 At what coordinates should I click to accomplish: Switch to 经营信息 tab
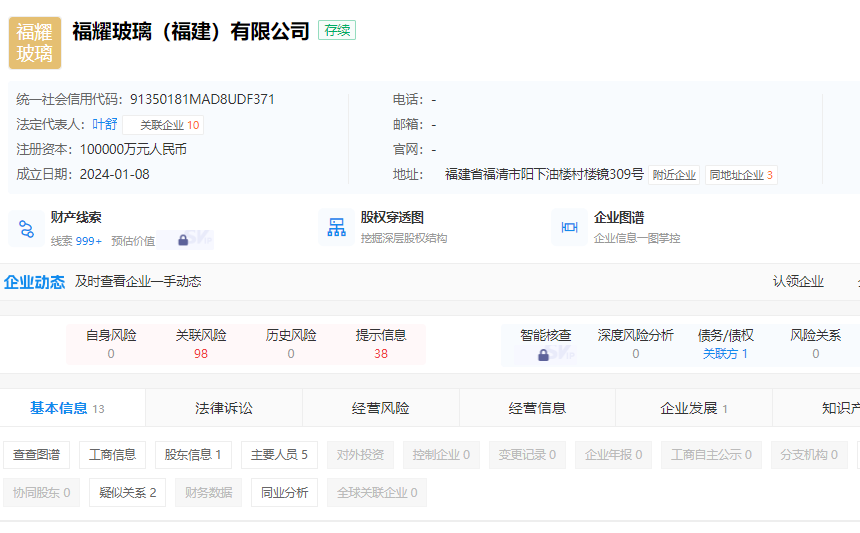(x=537, y=408)
